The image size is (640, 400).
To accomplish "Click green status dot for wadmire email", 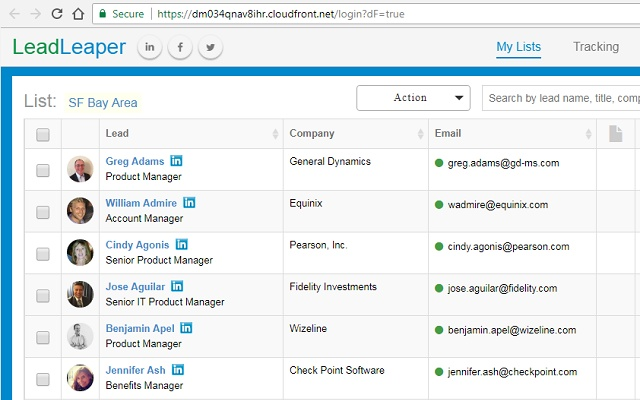I will [439, 205].
